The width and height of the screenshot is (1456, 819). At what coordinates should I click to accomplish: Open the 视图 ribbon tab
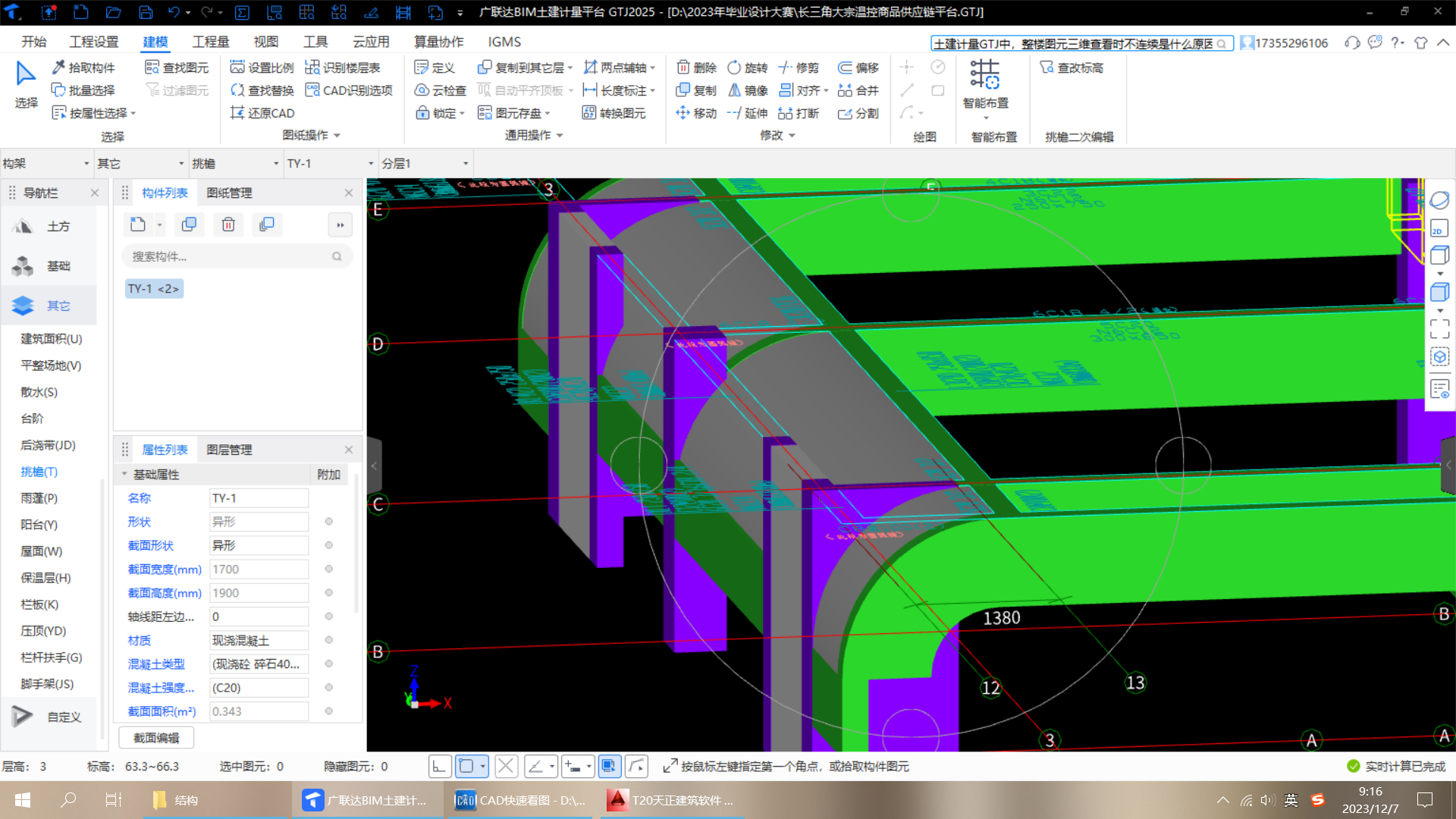[x=265, y=42]
